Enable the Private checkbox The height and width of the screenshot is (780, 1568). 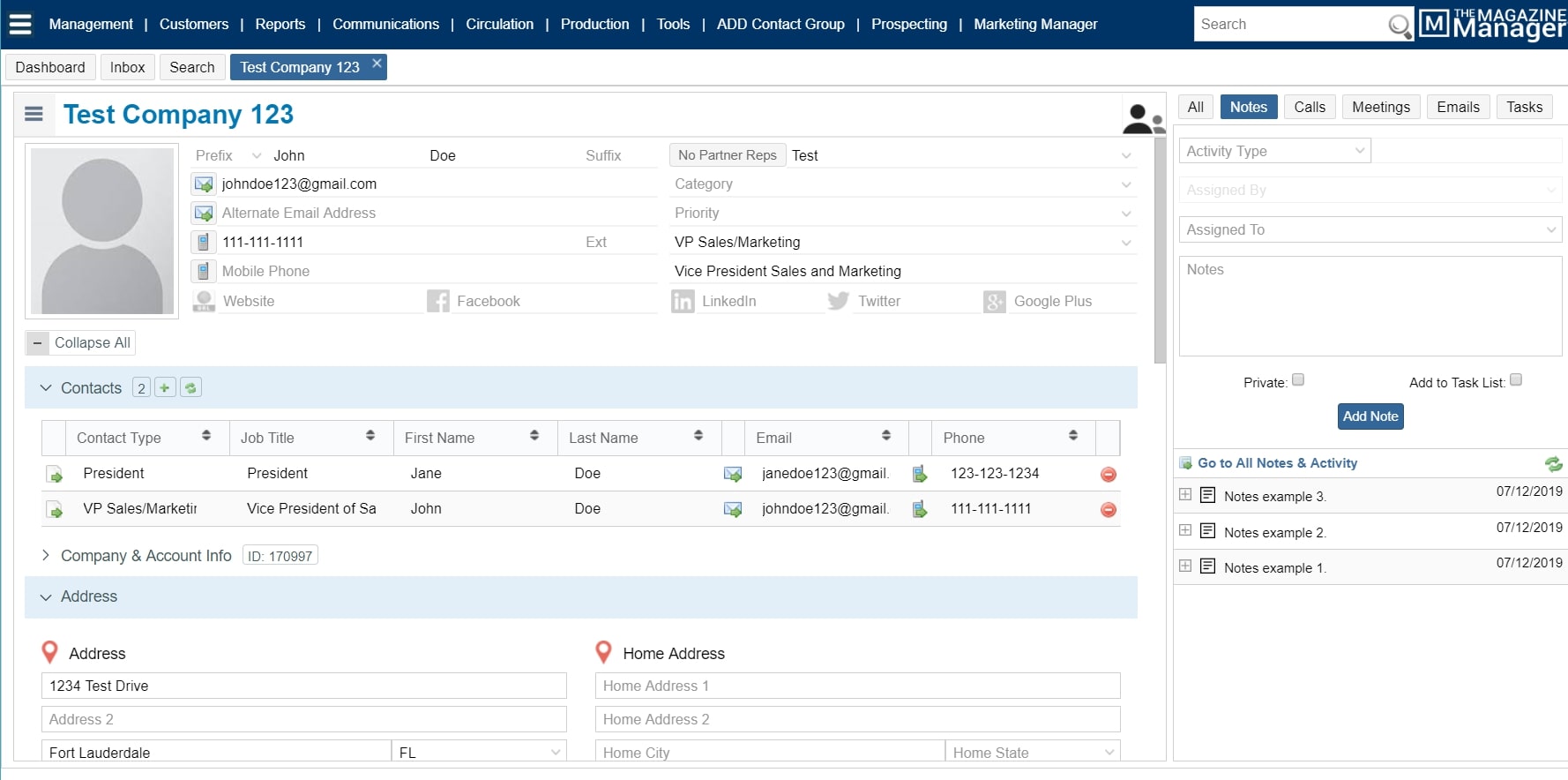[x=1298, y=380]
